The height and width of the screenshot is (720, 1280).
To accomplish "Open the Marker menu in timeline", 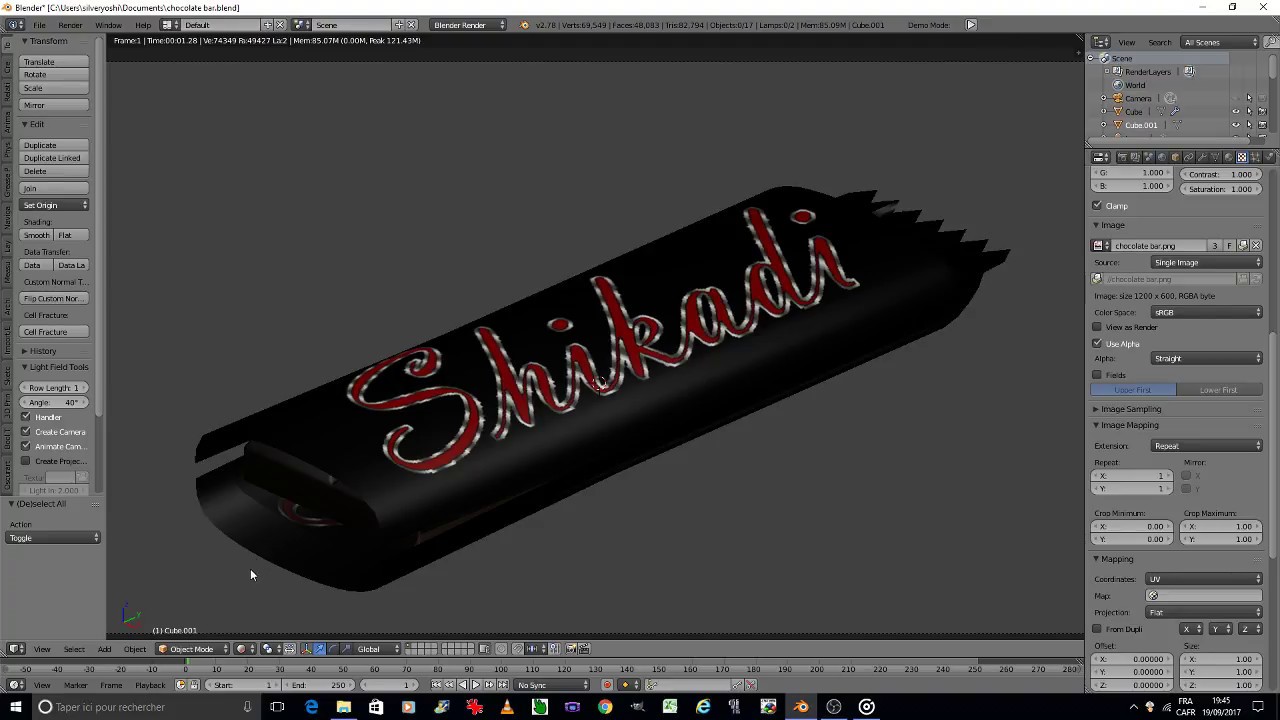I will [75, 685].
